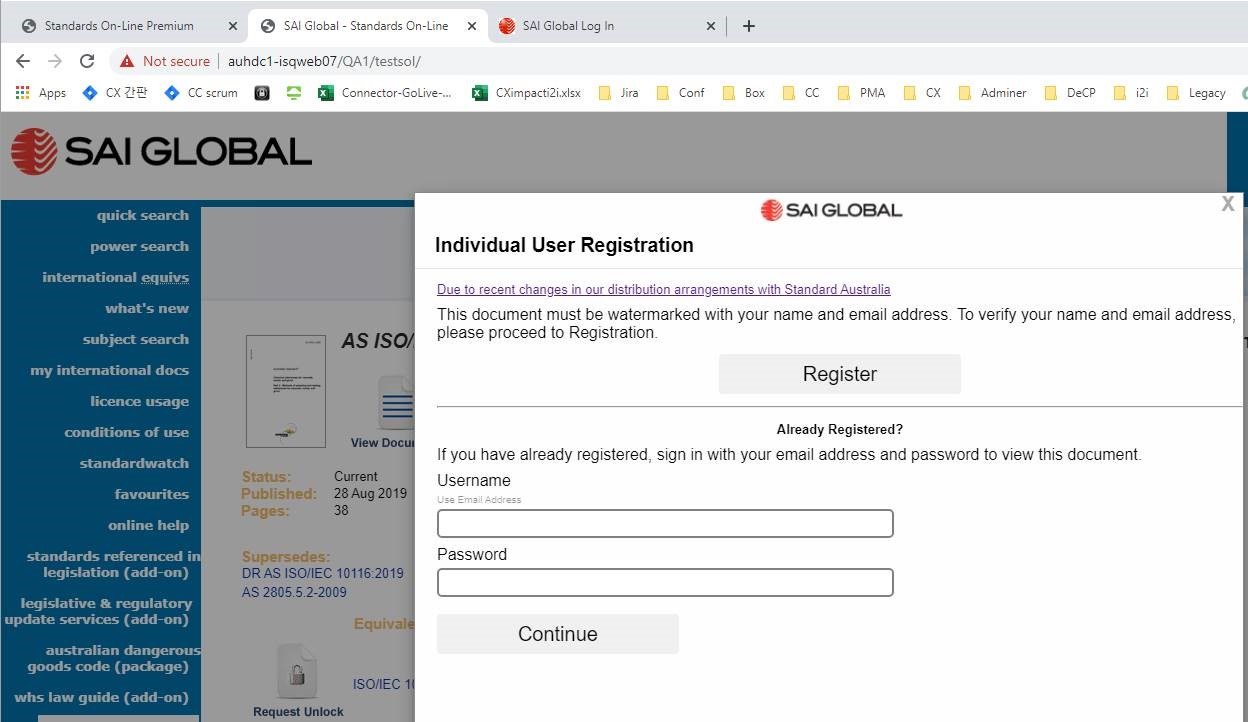Open the PMA bookmark folder

[862, 93]
